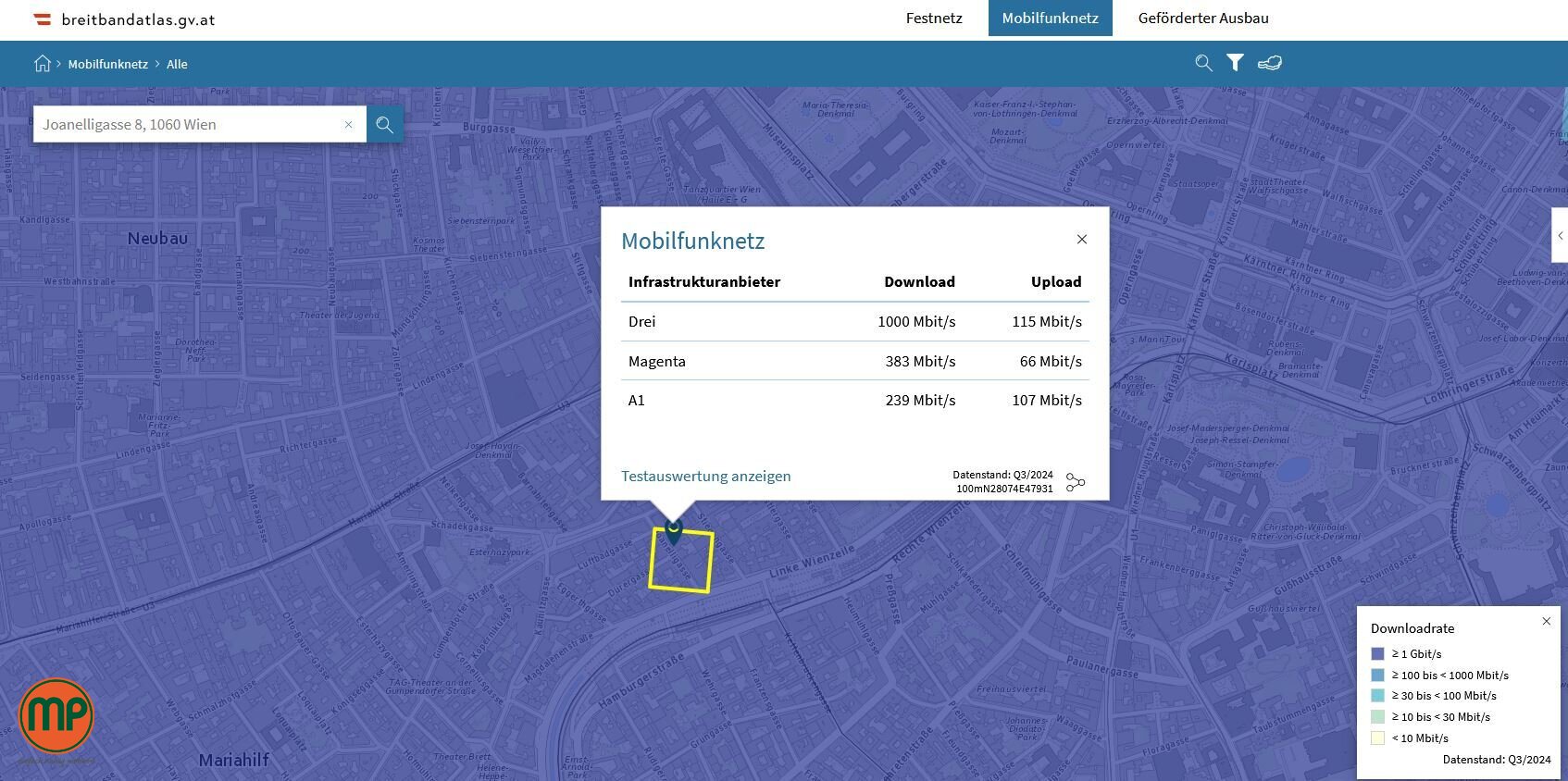The height and width of the screenshot is (781, 1568).
Task: Click Datenstand: Q3/2024 in the legend
Action: (1497, 760)
